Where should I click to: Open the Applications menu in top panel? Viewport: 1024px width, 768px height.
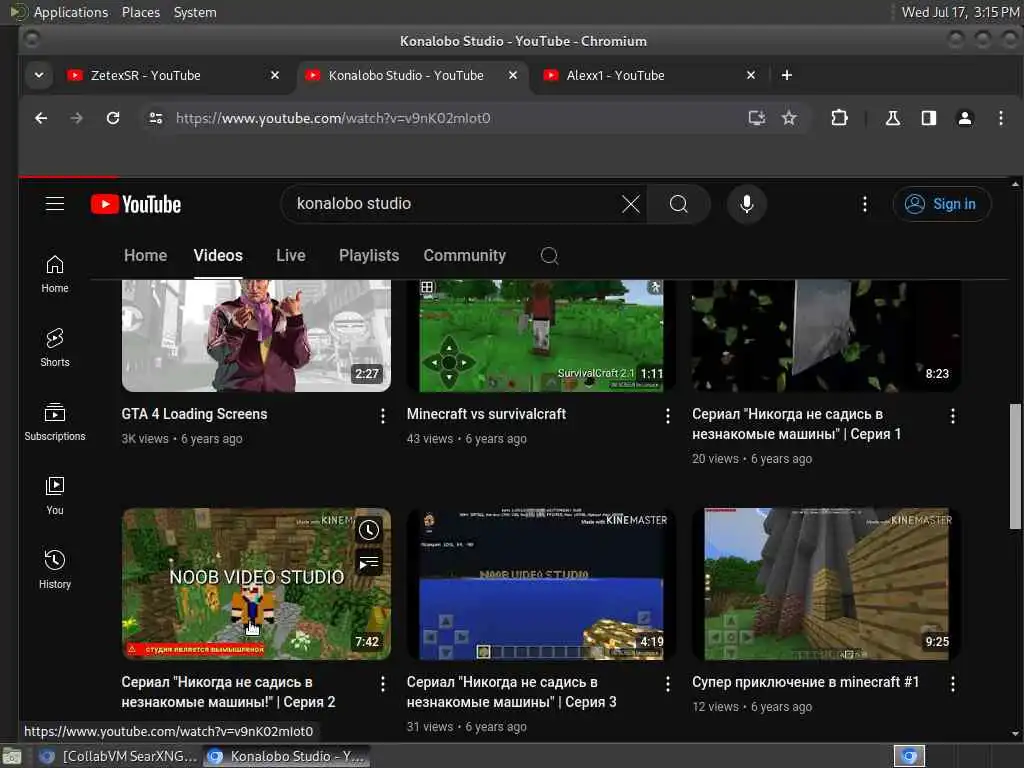point(71,12)
